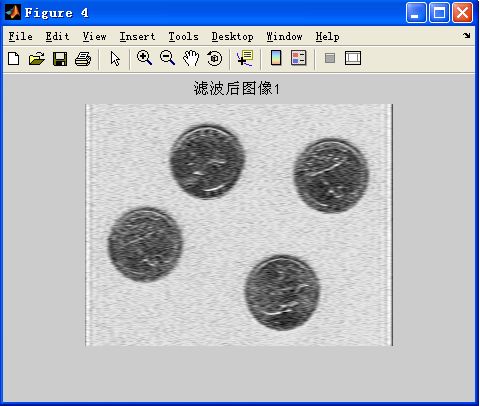This screenshot has height=406, width=480.
Task: Click the top coin in the filtered image
Action: [207, 162]
